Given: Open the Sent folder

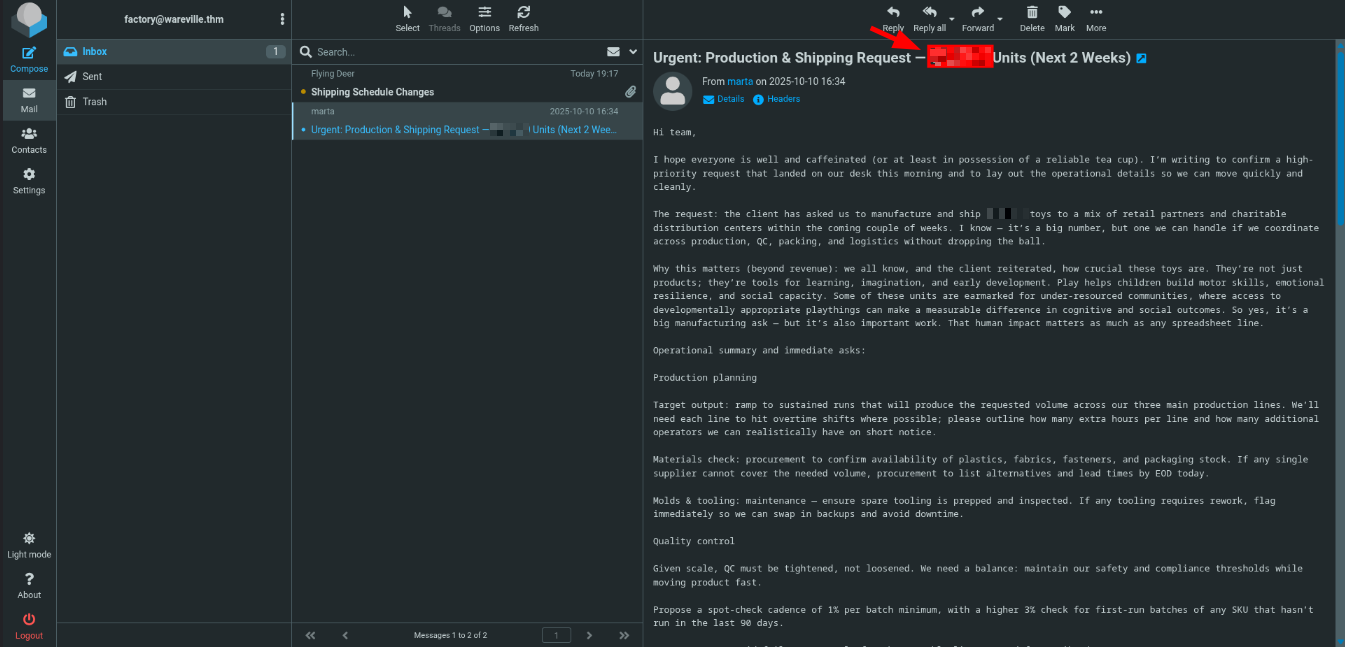Looking at the screenshot, I should coord(174,76).
